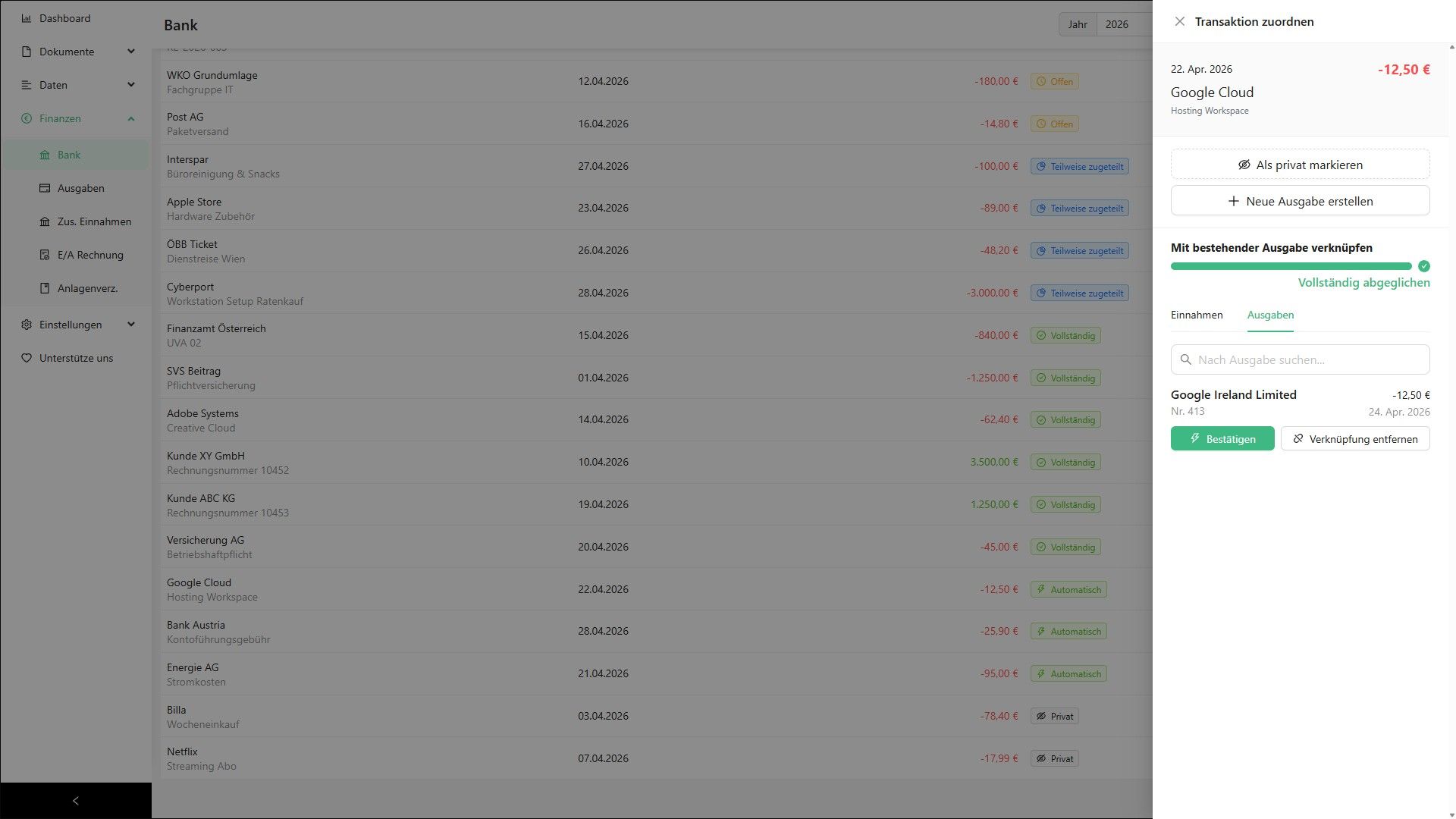Click the Daten list icon
Screen dimensions: 1456x819
pyautogui.click(x=27, y=85)
